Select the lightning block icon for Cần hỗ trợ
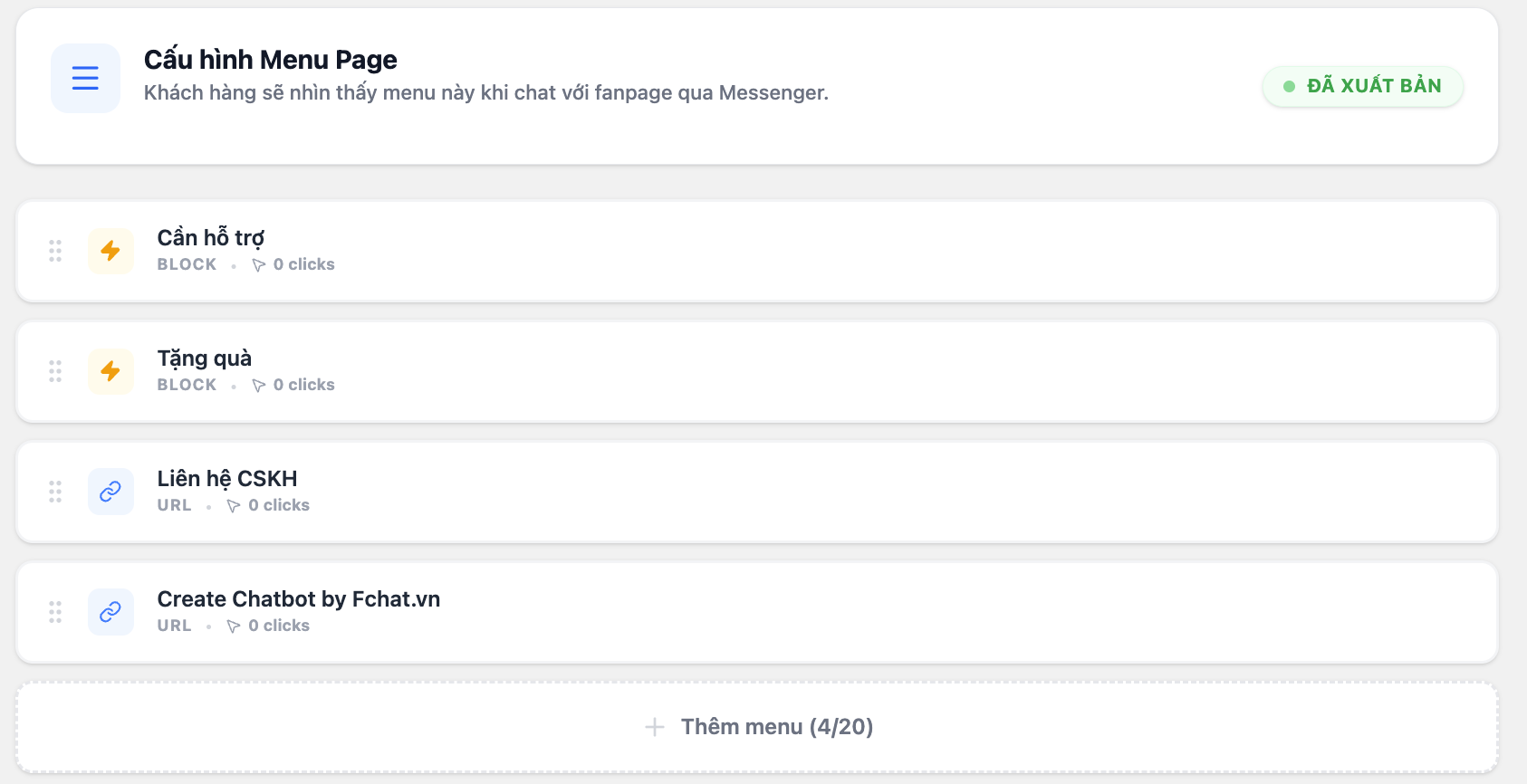 [110, 251]
